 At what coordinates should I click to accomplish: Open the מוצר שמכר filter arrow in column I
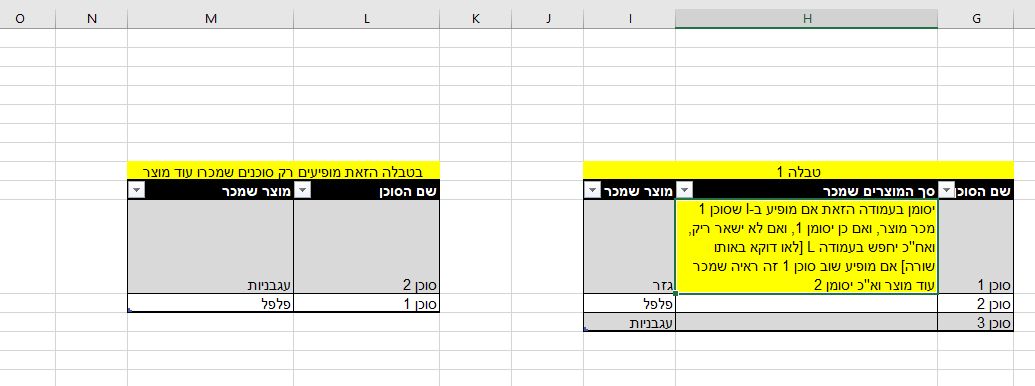(x=591, y=191)
